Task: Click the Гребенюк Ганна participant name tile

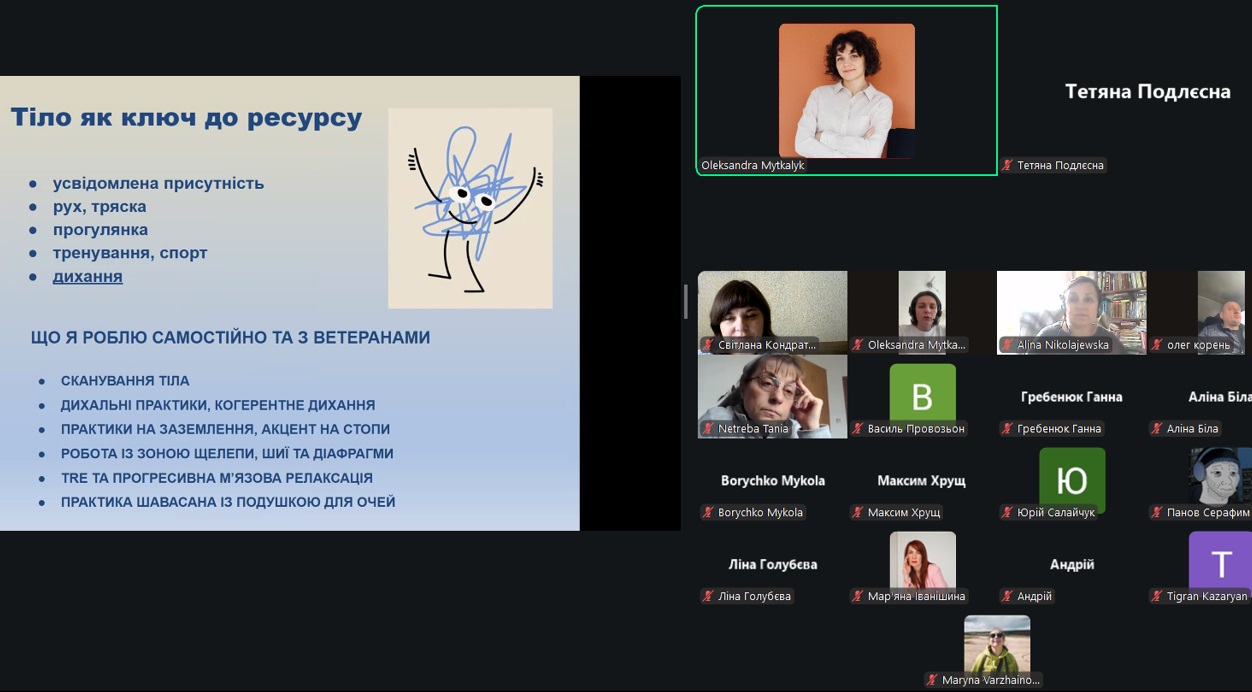Action: [x=1071, y=397]
